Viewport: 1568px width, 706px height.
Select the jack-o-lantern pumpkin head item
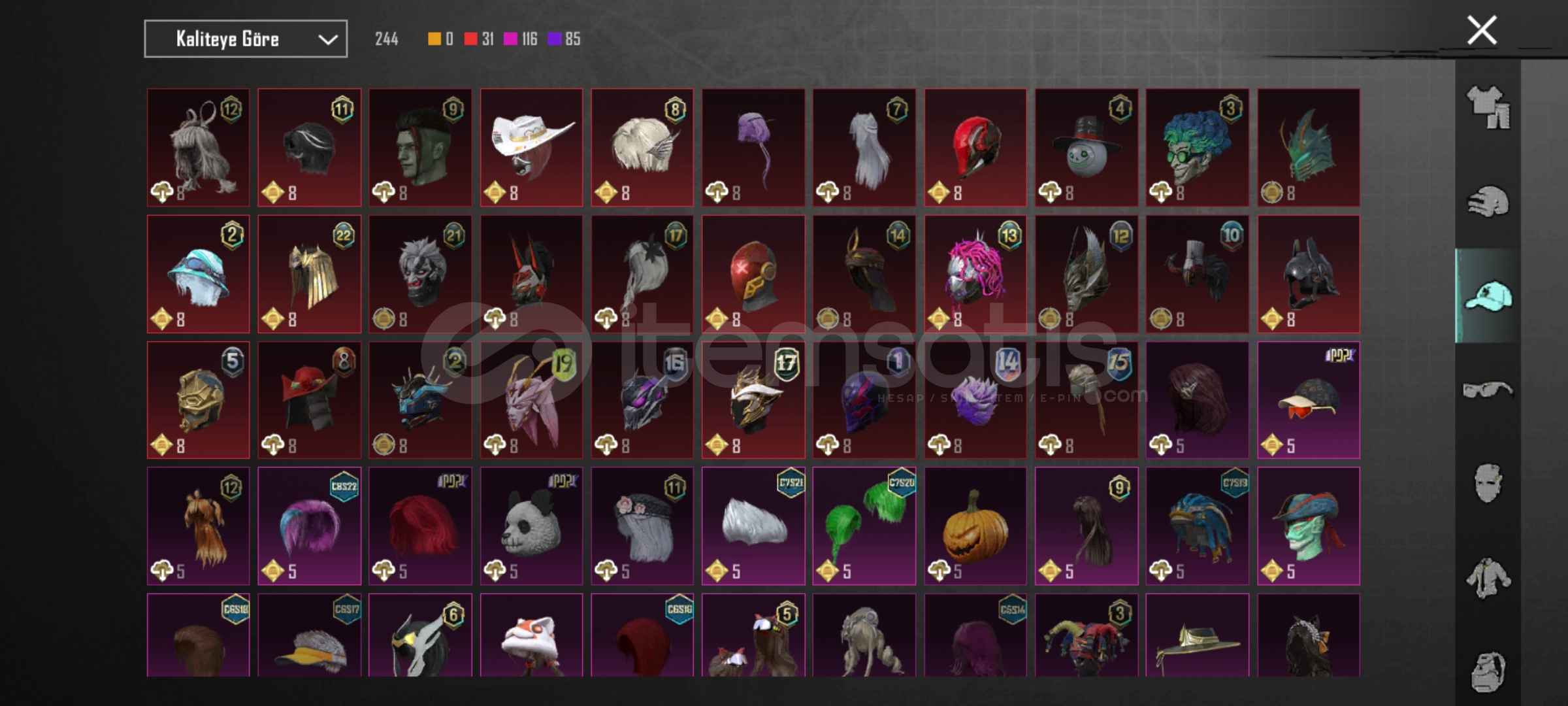click(x=975, y=526)
